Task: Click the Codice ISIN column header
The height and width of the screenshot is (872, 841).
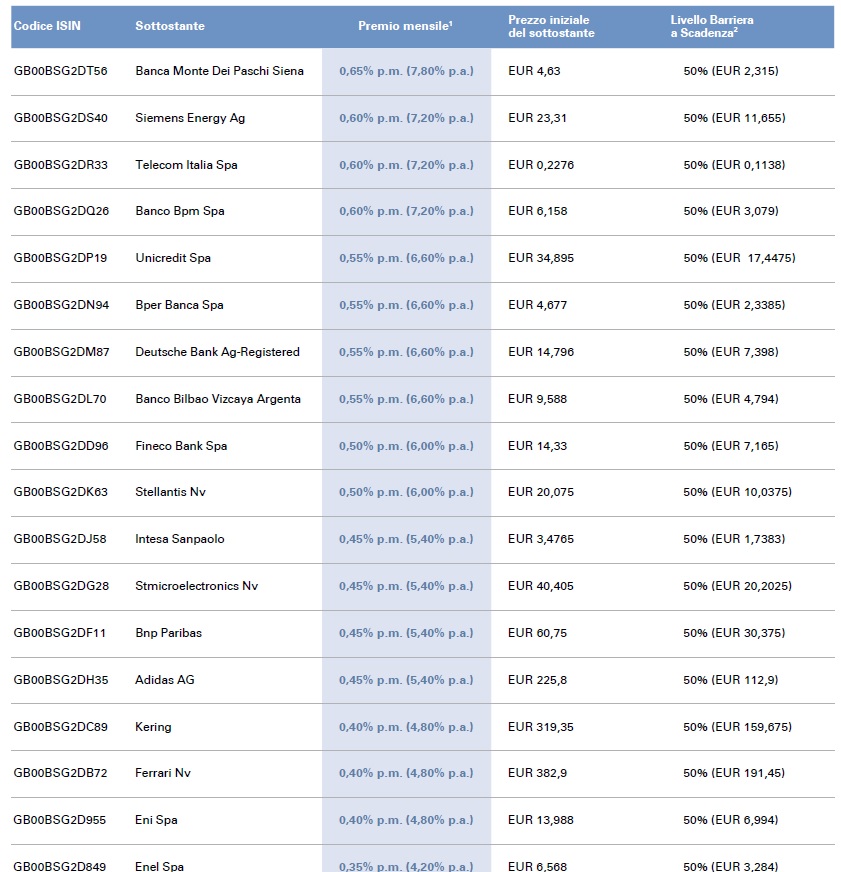Action: click(47, 26)
